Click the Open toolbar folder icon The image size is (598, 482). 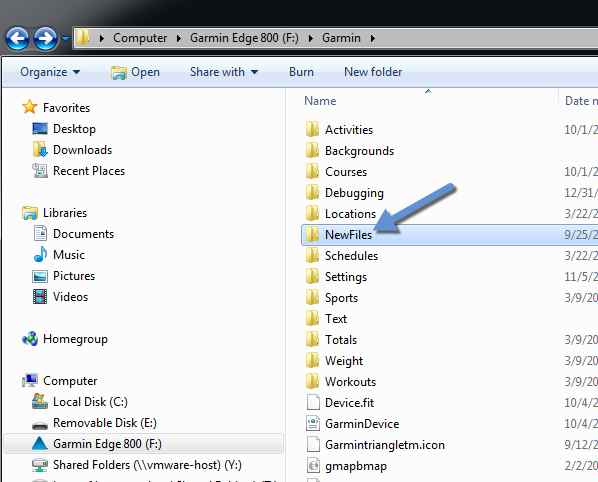pos(119,72)
